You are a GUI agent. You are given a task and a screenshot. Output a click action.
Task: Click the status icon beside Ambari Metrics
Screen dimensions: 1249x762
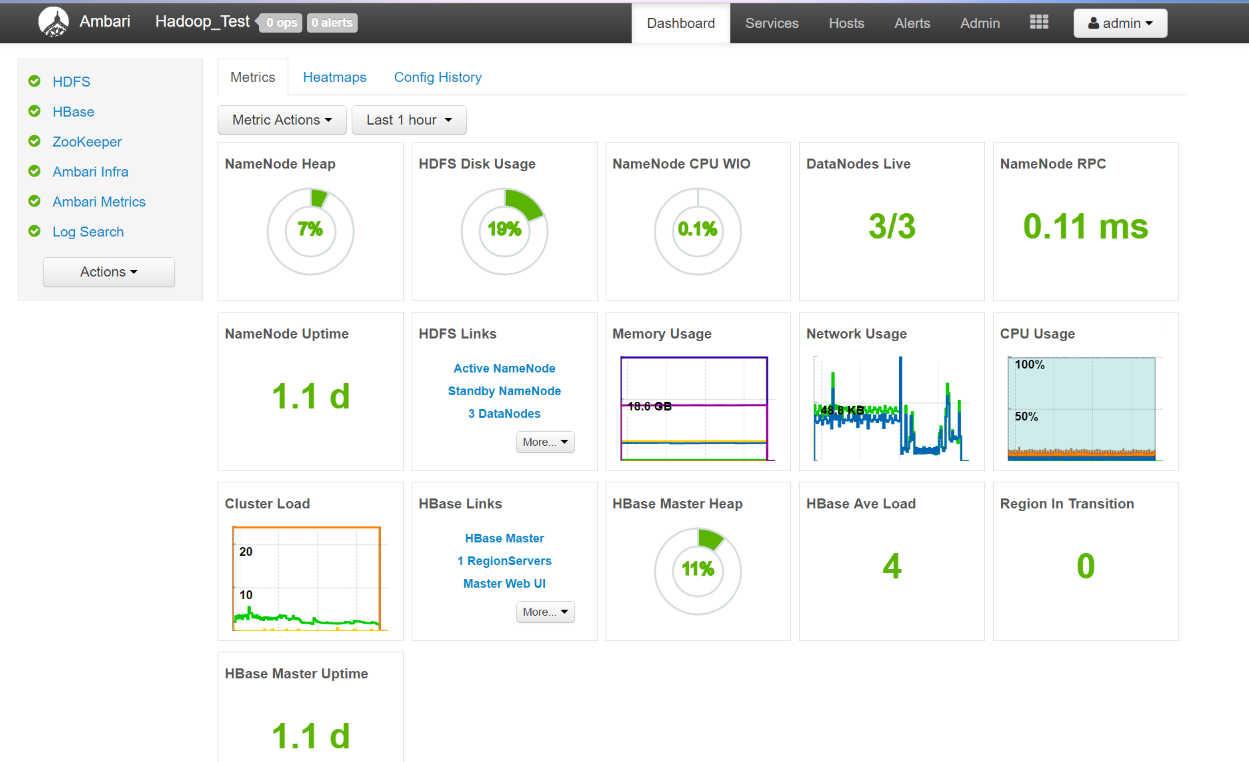pos(35,202)
